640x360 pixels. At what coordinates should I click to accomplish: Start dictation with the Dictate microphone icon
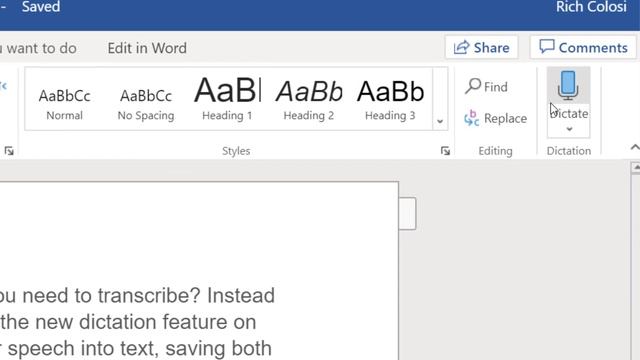pyautogui.click(x=568, y=85)
